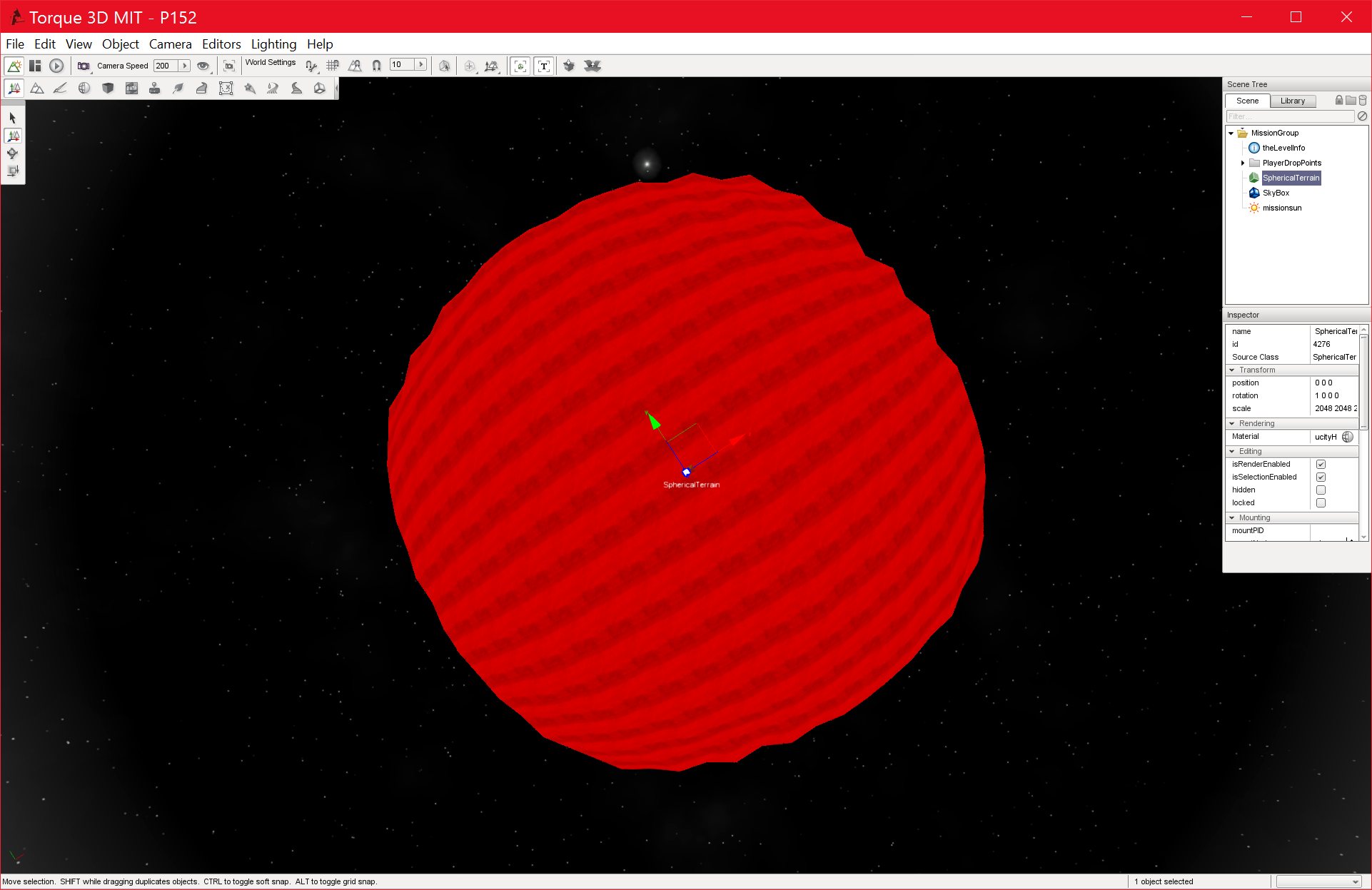Select the Object Editor tool in second toolbar
Viewport: 1372px width, 890px height.
pos(14,88)
